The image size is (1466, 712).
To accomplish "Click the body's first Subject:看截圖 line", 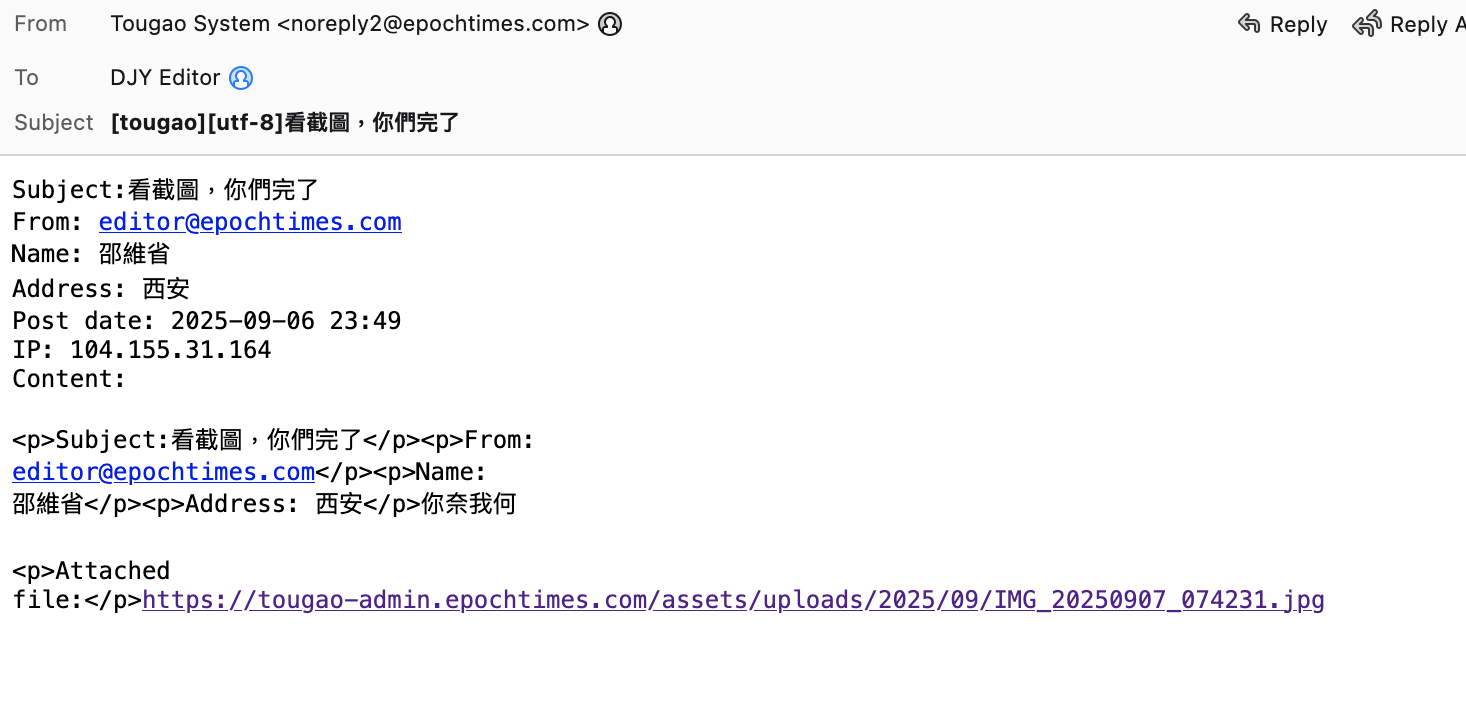I will (x=165, y=190).
